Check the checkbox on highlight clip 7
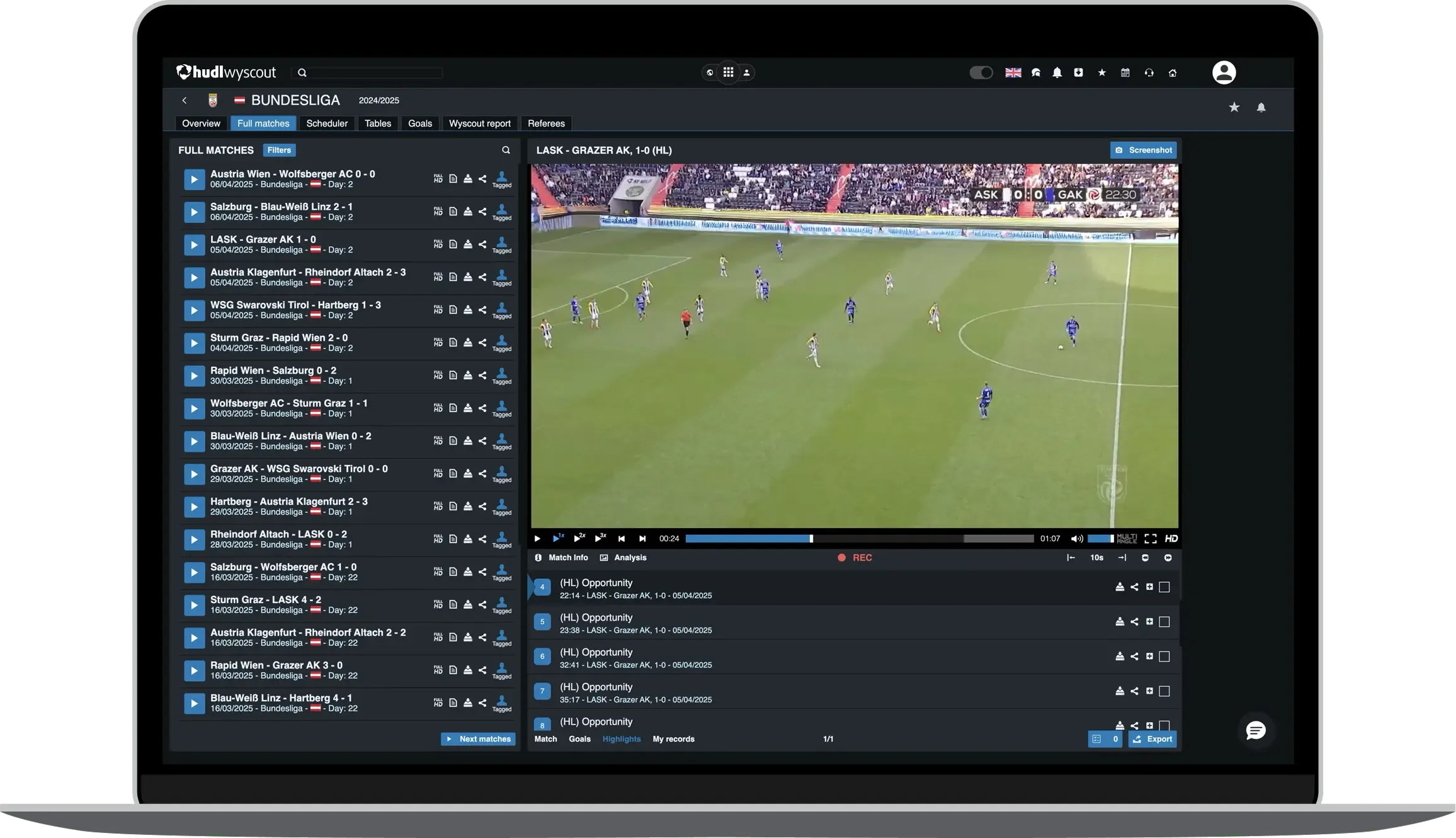 tap(1165, 691)
